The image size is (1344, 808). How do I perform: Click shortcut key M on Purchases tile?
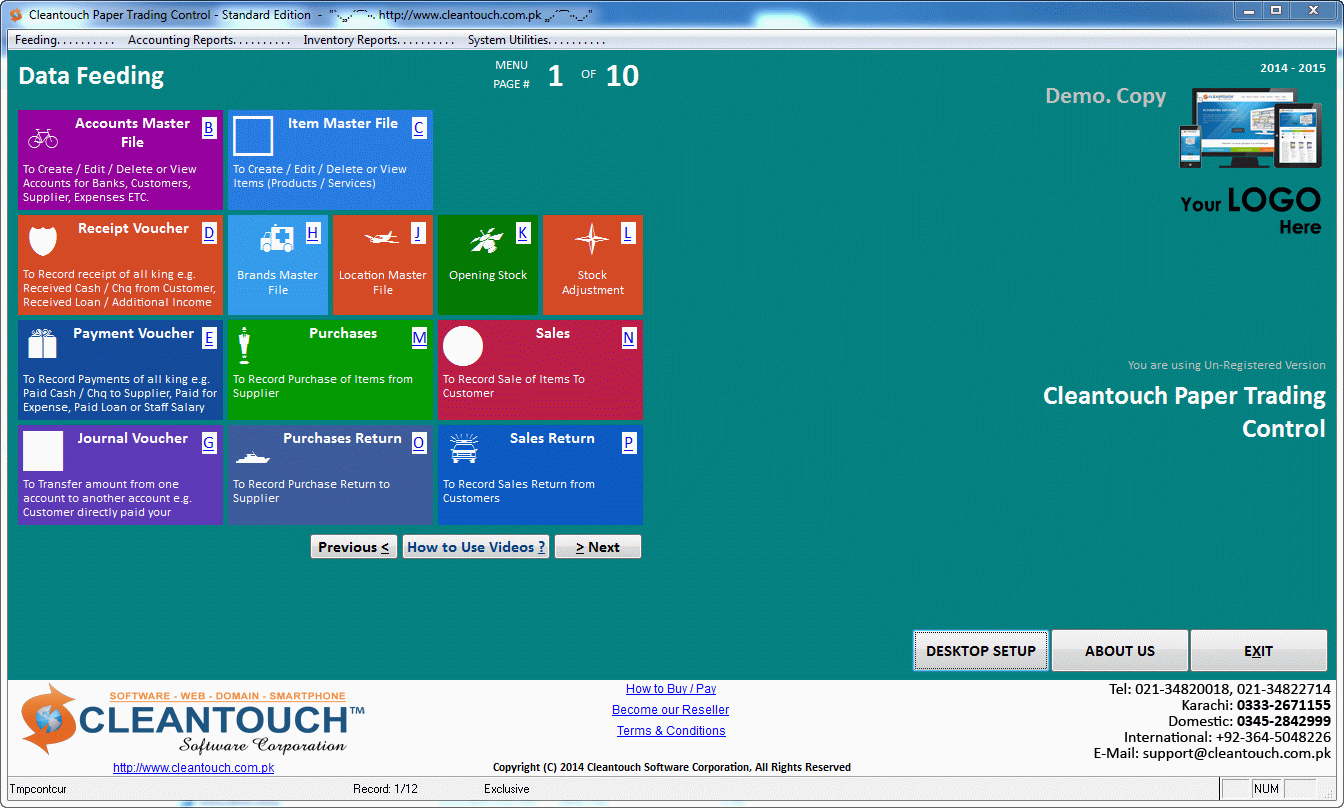click(419, 338)
